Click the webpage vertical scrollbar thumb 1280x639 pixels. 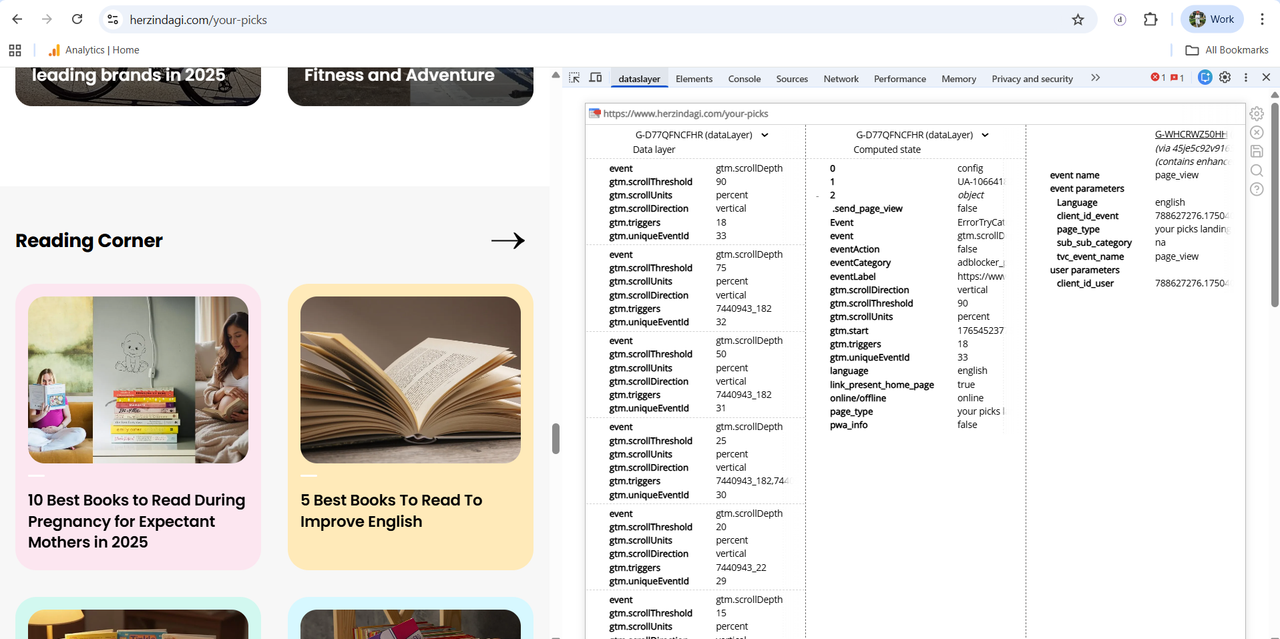tap(556, 439)
